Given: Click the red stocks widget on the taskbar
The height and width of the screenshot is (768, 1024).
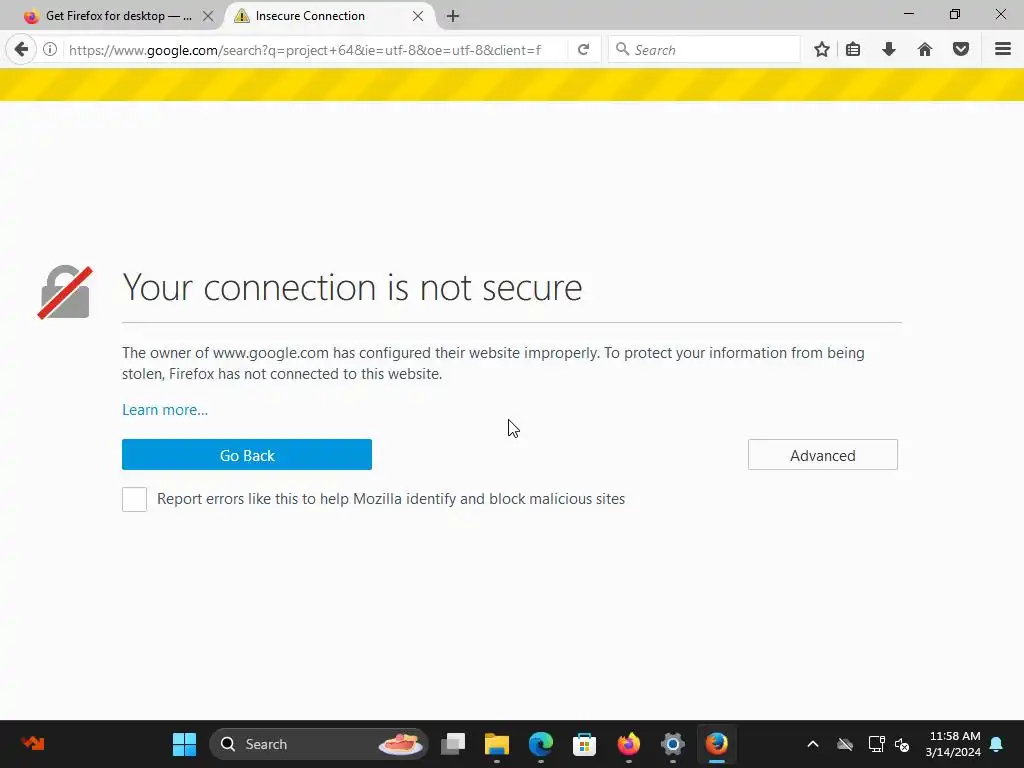Looking at the screenshot, I should coord(32,743).
